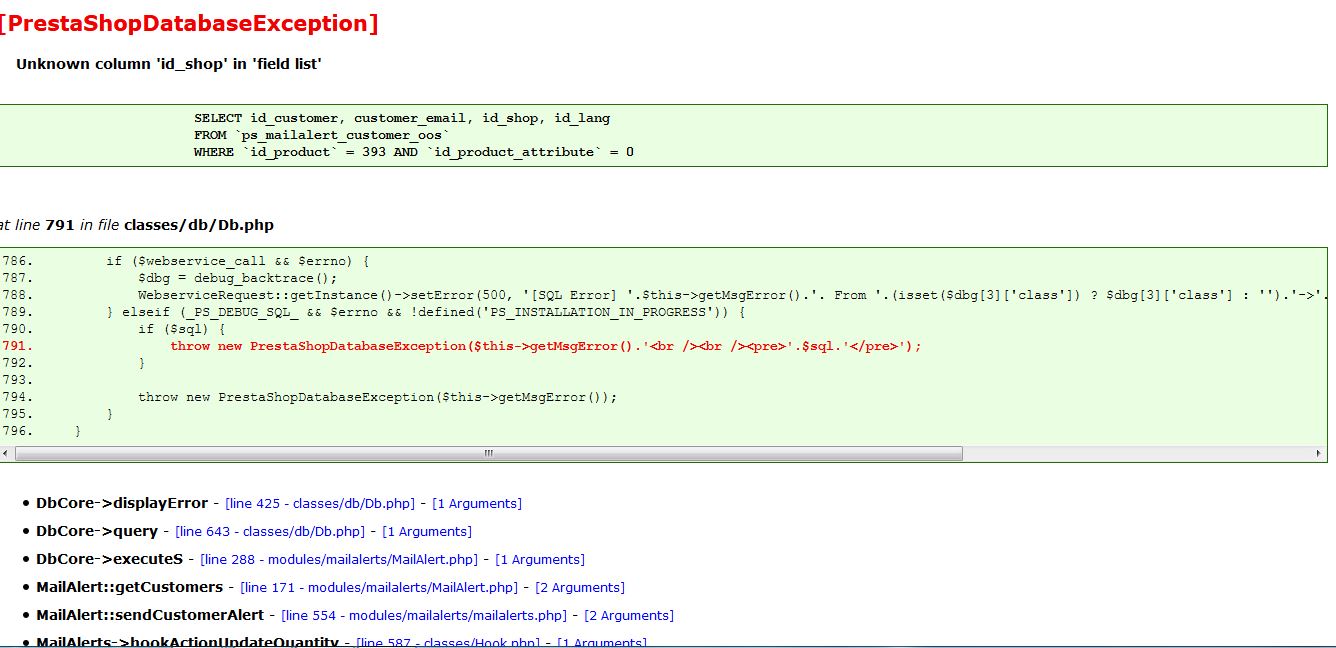The height and width of the screenshot is (648, 1336).
Task: Show arguments for DbCore->query
Action: pos(427,531)
